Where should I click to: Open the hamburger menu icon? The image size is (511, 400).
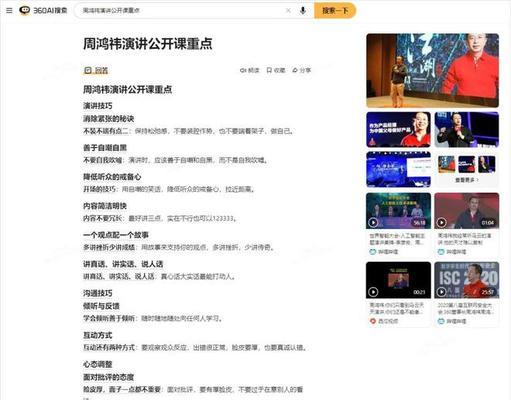pos(9,11)
